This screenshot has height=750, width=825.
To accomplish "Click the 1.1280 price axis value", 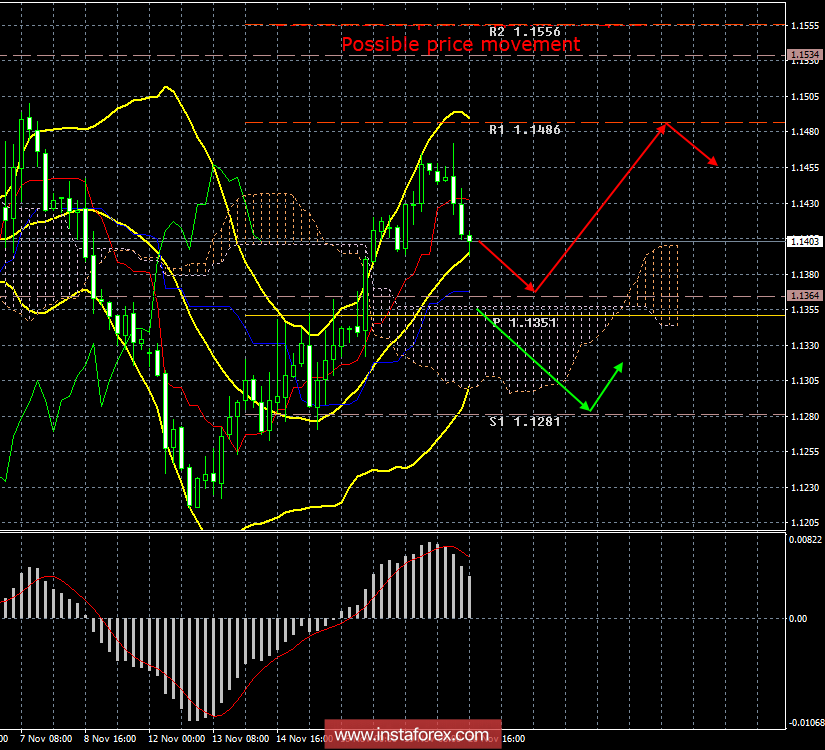I will [805, 417].
